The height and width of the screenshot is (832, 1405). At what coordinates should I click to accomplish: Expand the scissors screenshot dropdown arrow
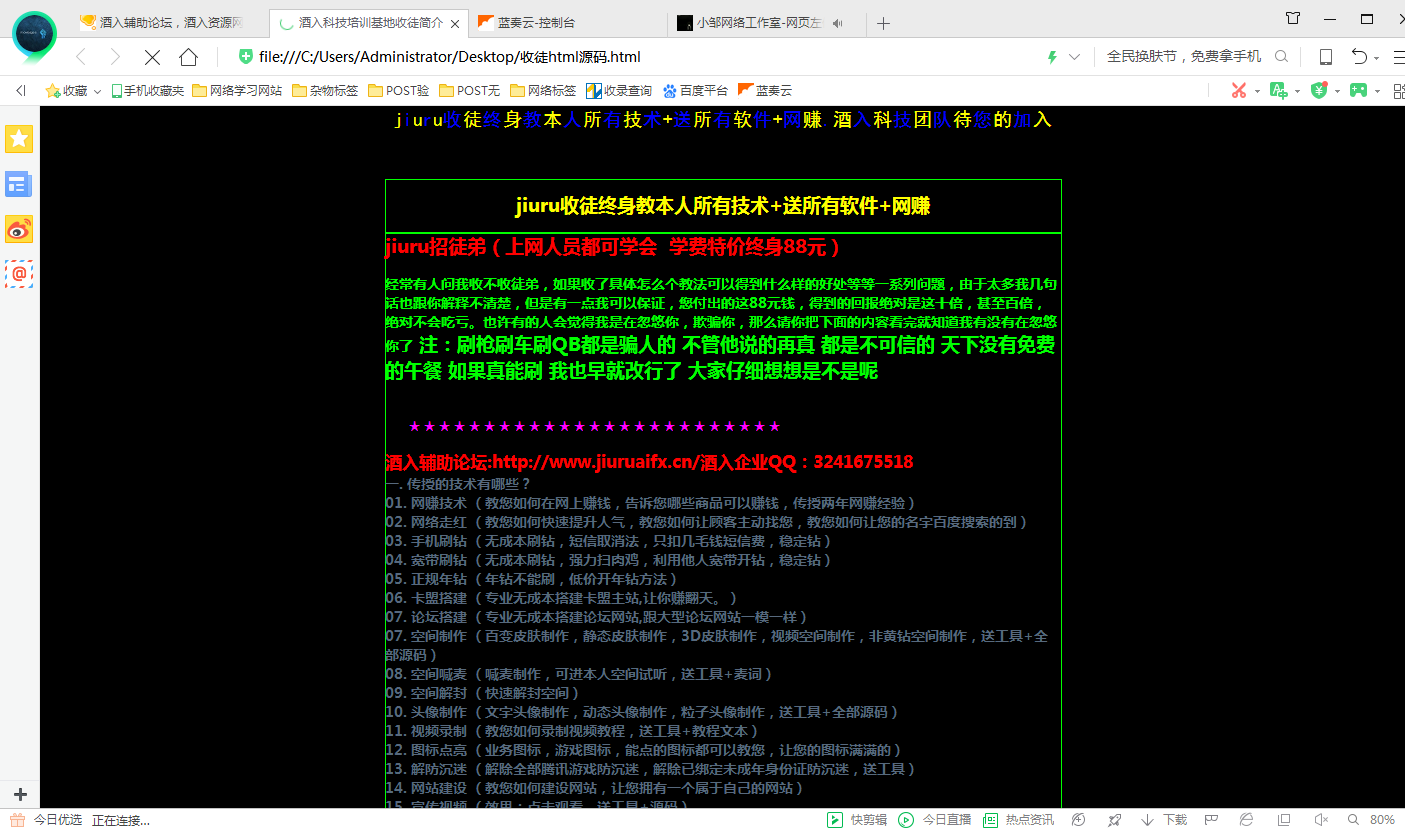(x=1257, y=91)
